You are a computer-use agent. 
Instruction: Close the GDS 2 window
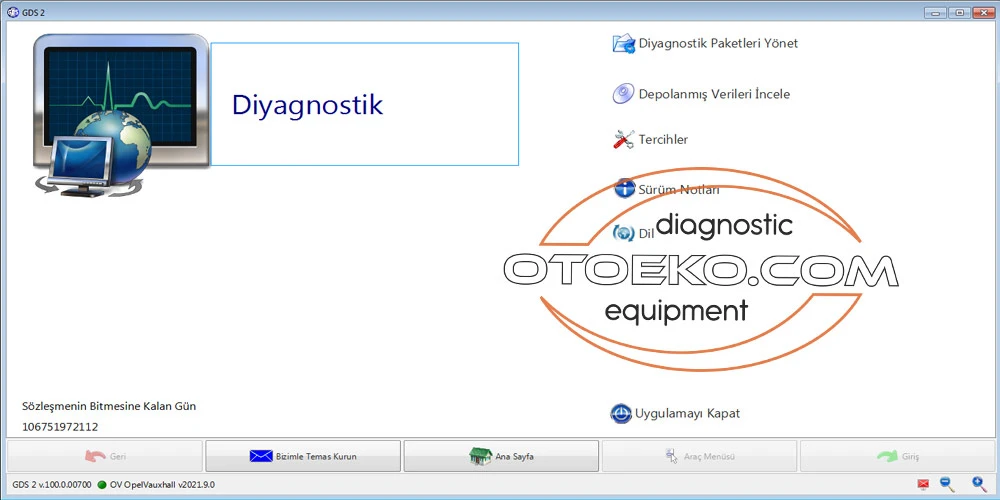point(983,12)
